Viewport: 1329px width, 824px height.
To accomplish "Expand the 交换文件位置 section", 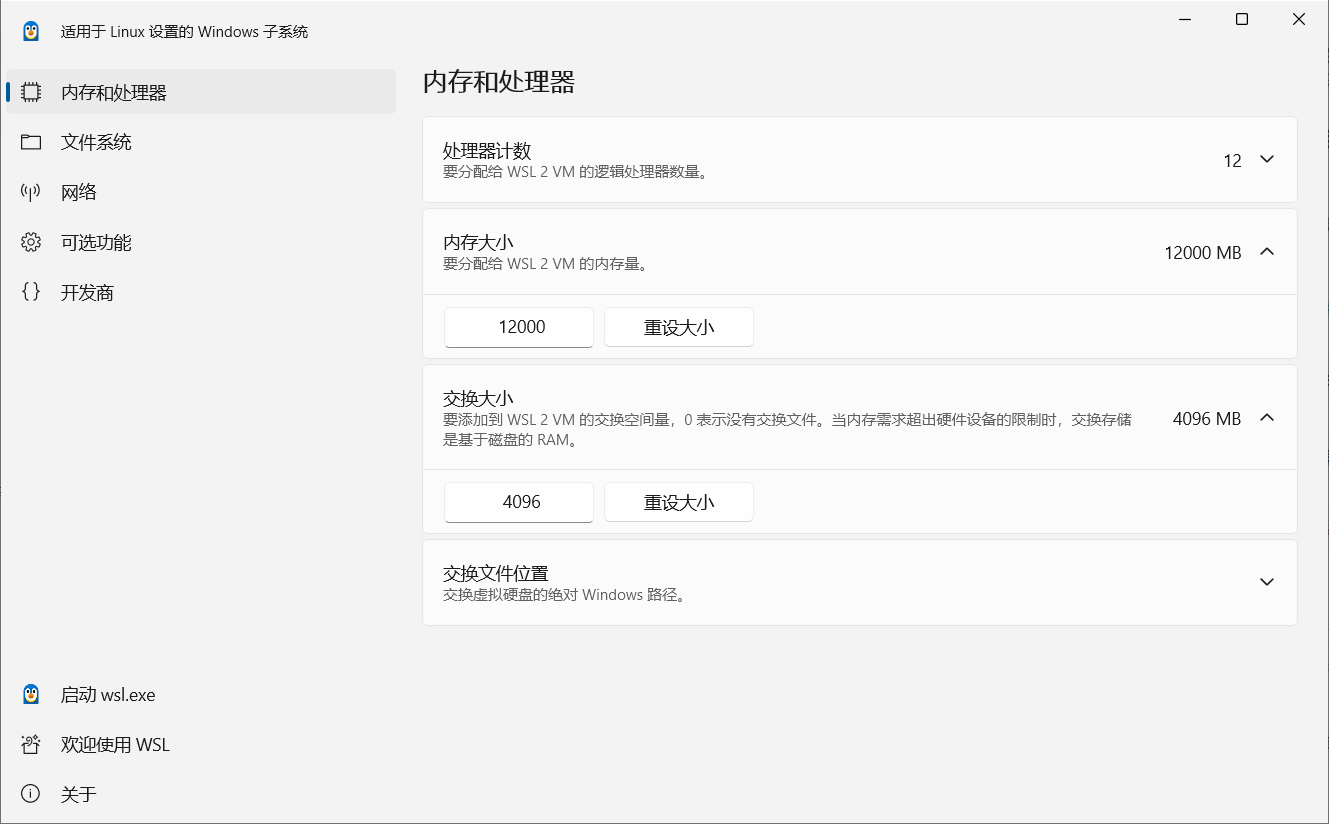I will pyautogui.click(x=1267, y=582).
